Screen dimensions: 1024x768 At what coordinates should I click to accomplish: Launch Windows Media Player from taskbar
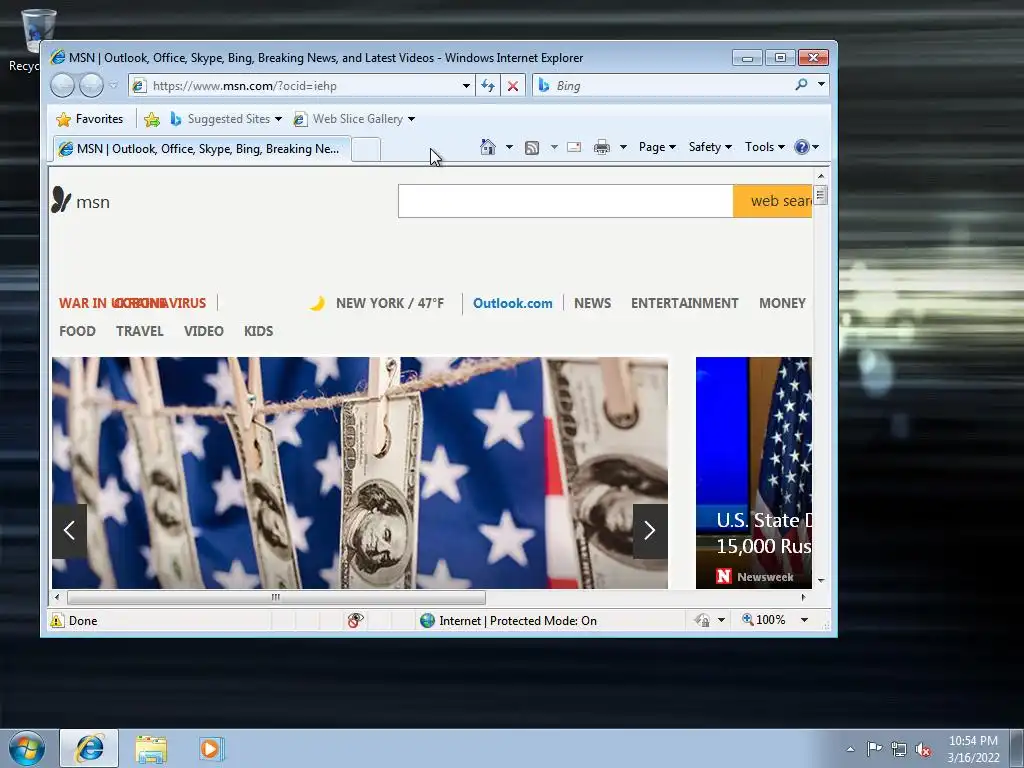[x=211, y=748]
